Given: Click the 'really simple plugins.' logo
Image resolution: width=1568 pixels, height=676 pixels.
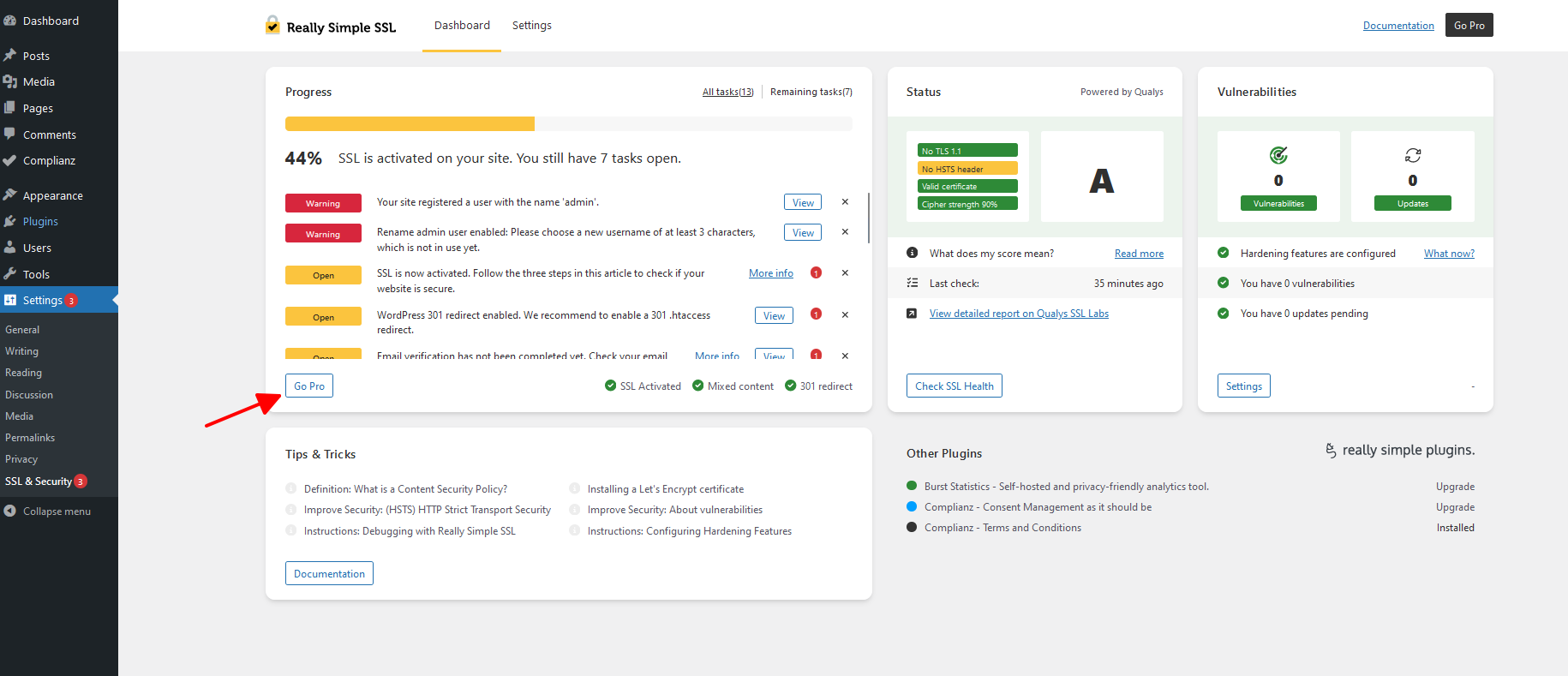Looking at the screenshot, I should tap(1400, 450).
